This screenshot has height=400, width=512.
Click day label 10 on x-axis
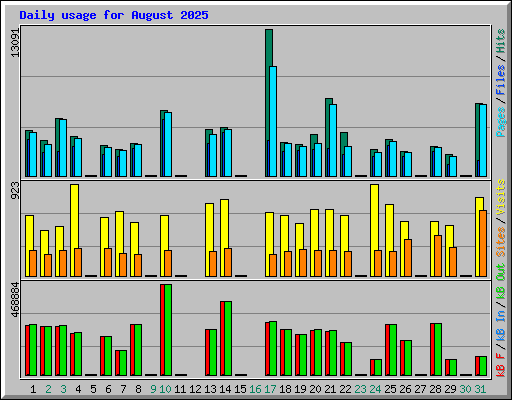(x=165, y=389)
